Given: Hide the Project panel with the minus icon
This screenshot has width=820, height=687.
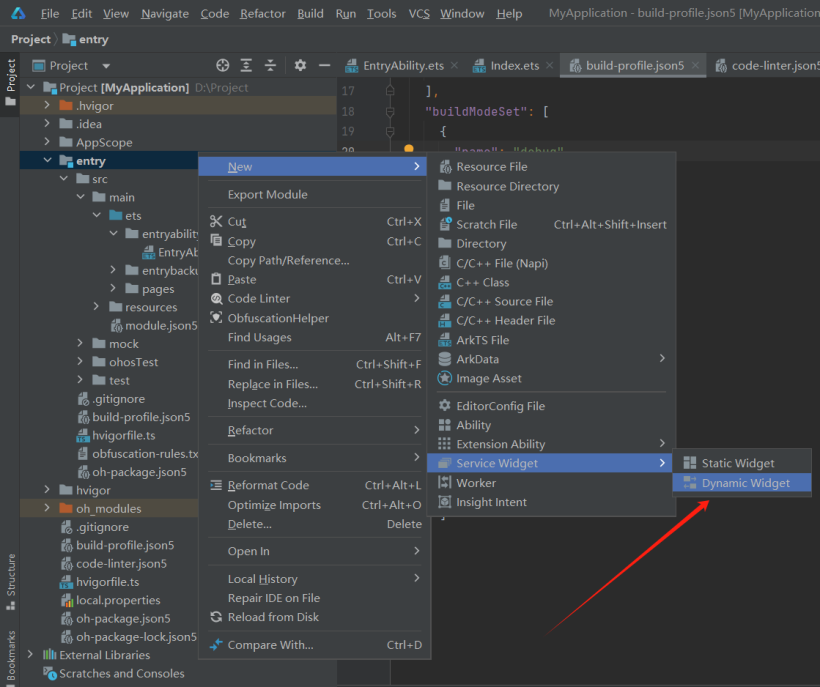Looking at the screenshot, I should pos(324,65).
